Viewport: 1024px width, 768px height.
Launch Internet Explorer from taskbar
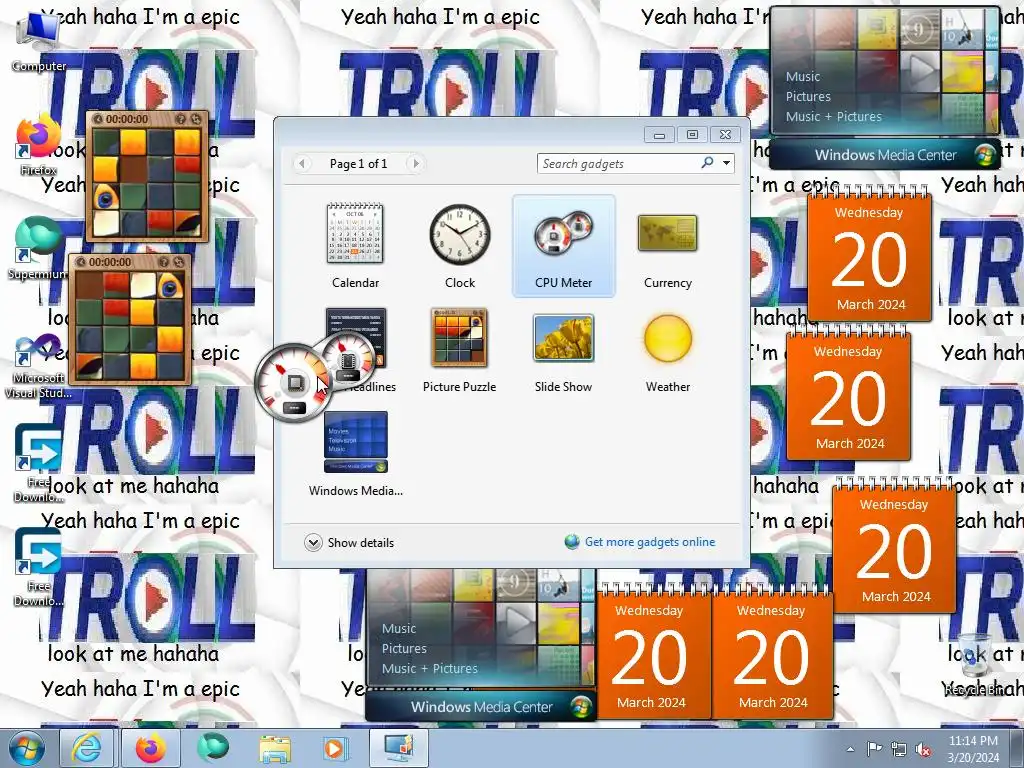click(87, 748)
